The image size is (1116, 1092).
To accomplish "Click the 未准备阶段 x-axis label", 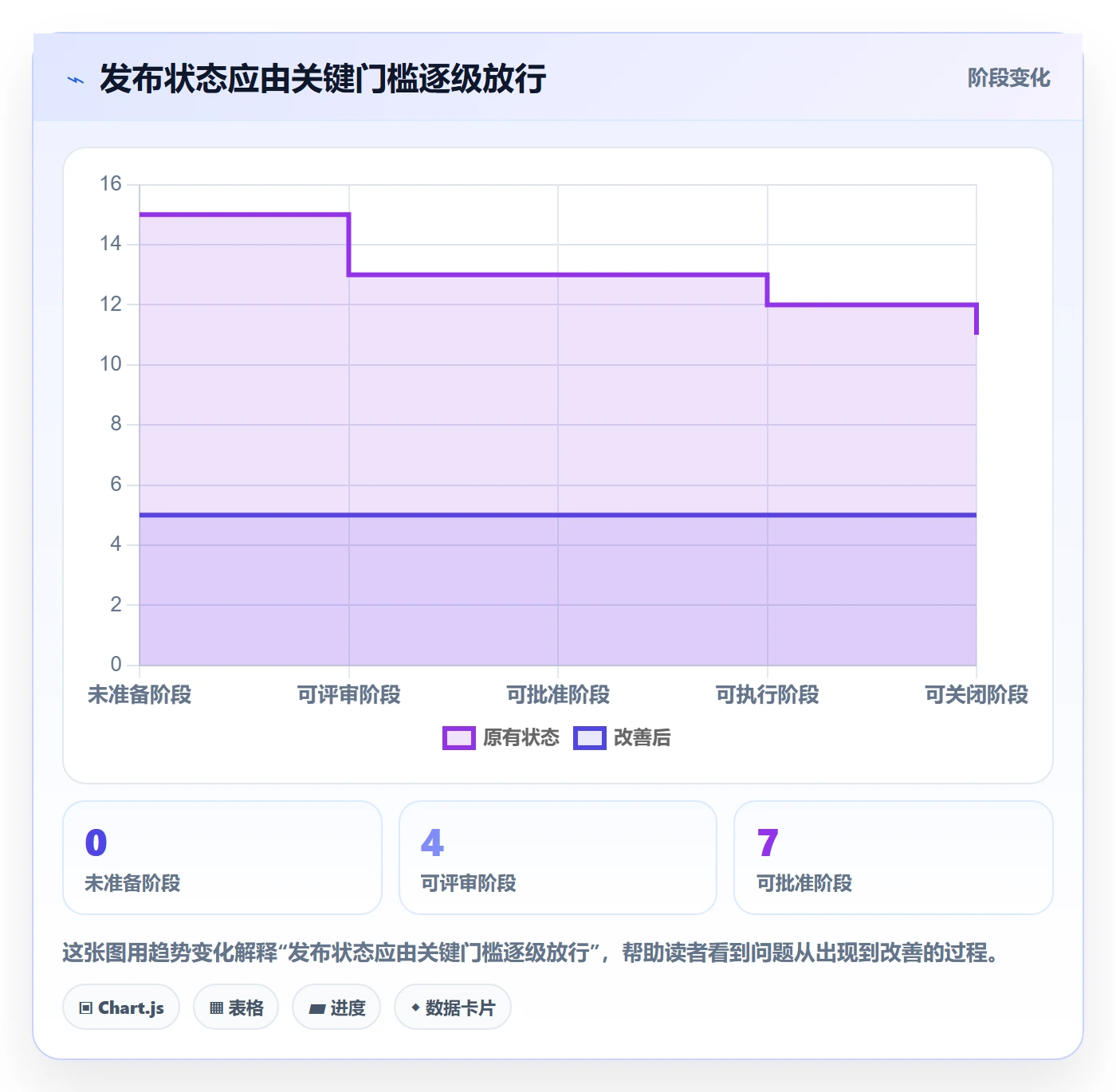I will click(139, 695).
